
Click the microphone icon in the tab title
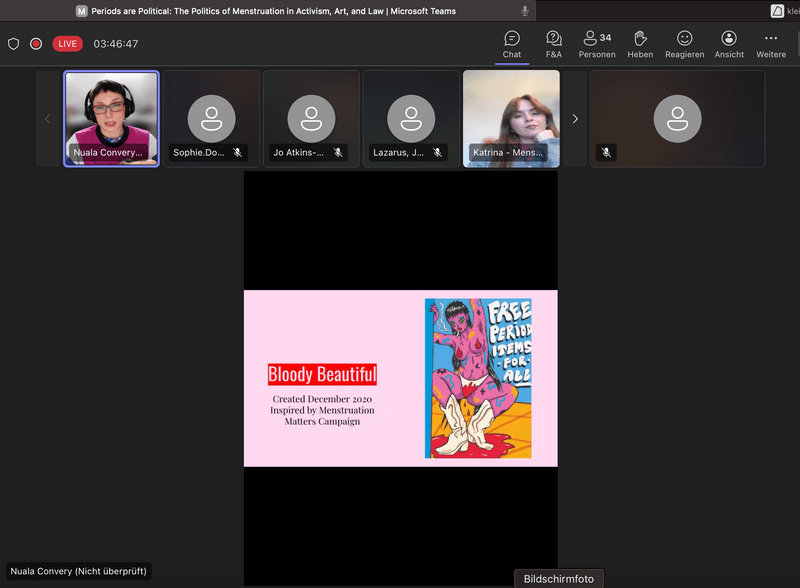pyautogui.click(x=525, y=11)
